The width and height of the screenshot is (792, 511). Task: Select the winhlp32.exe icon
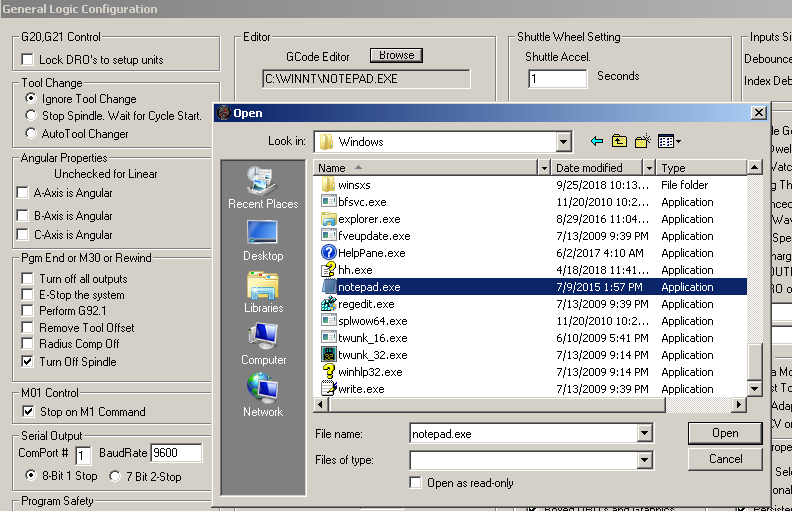click(328, 372)
